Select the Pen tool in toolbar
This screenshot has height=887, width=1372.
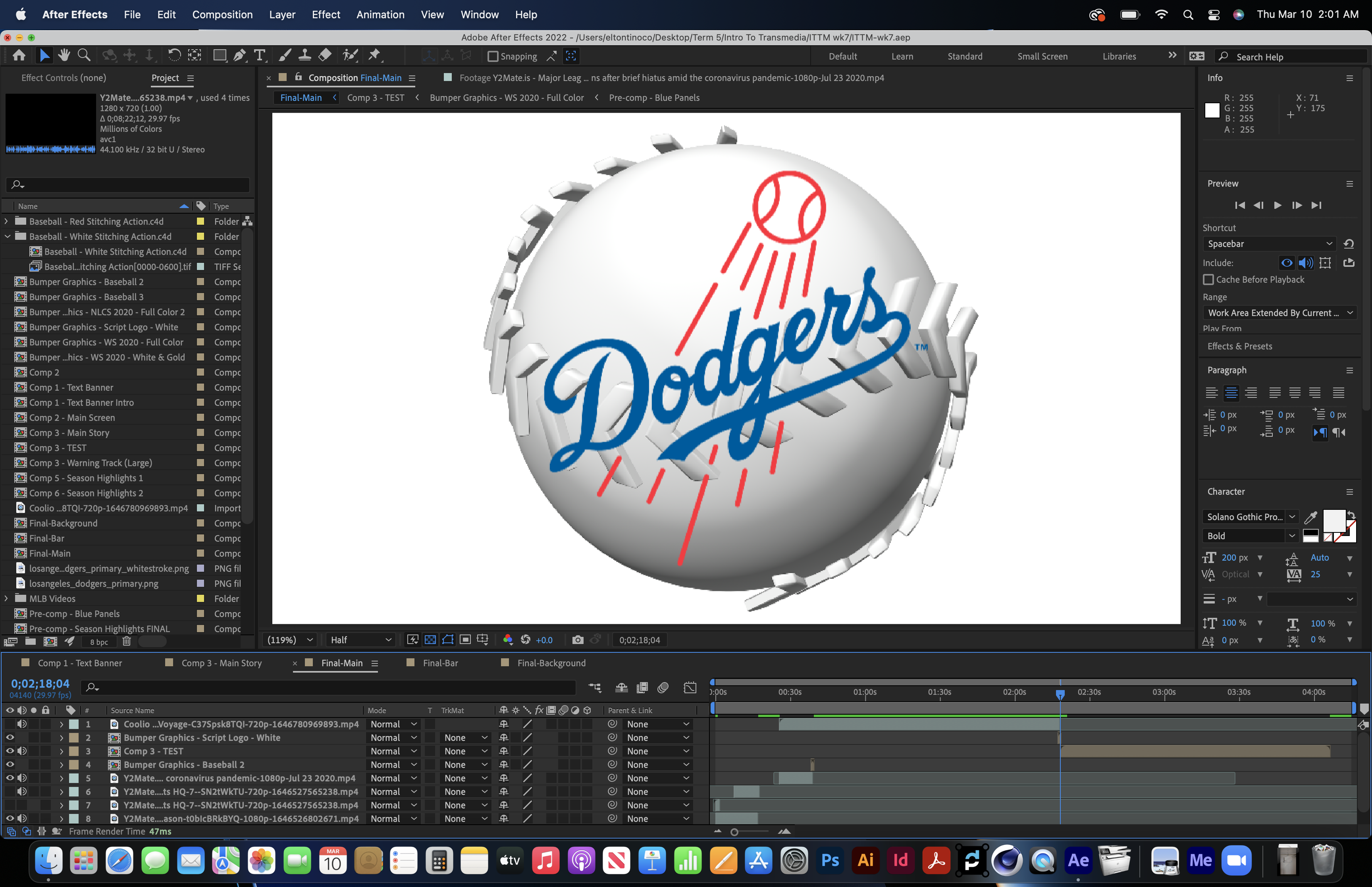click(x=239, y=55)
